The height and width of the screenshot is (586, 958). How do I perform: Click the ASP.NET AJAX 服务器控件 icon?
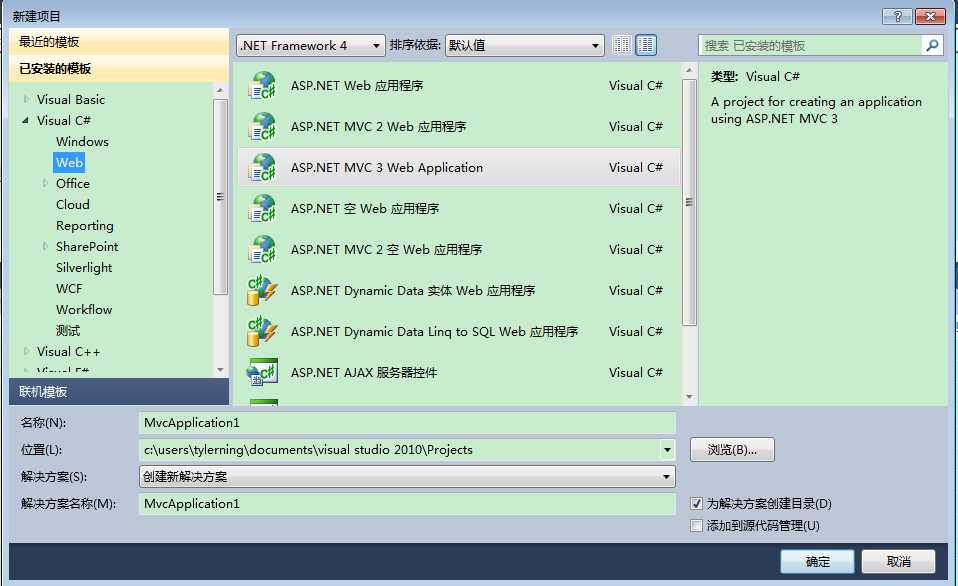[262, 372]
